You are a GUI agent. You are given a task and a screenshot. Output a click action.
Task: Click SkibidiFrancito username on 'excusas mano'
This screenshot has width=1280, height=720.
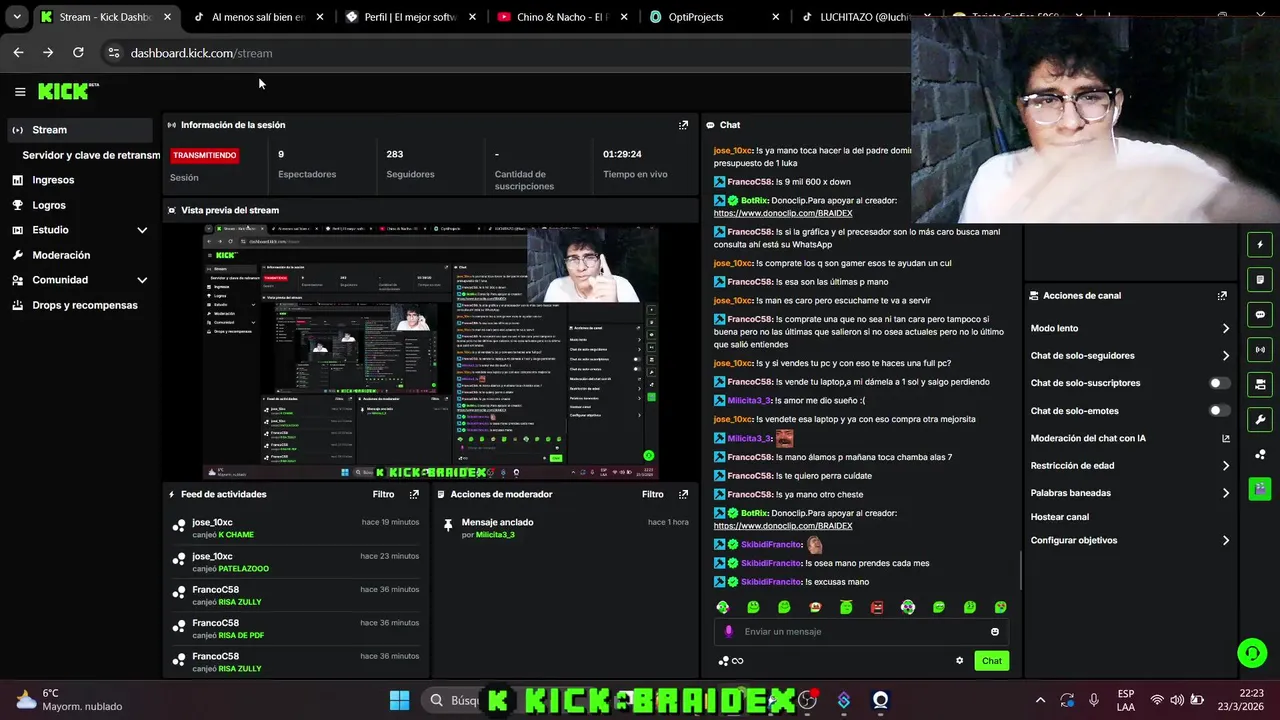[x=771, y=582]
